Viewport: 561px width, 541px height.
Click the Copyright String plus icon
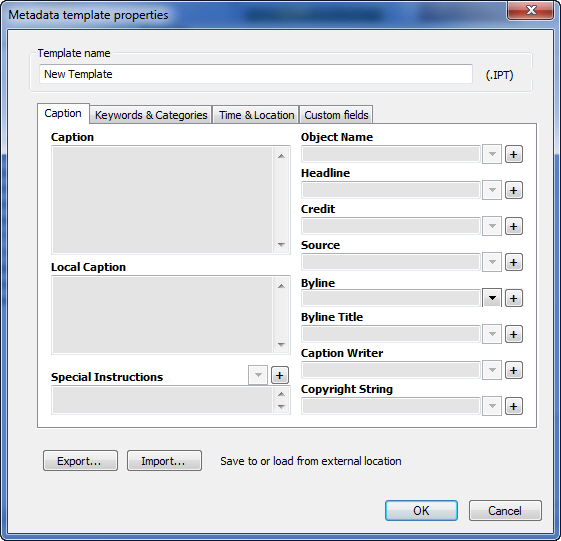click(514, 406)
